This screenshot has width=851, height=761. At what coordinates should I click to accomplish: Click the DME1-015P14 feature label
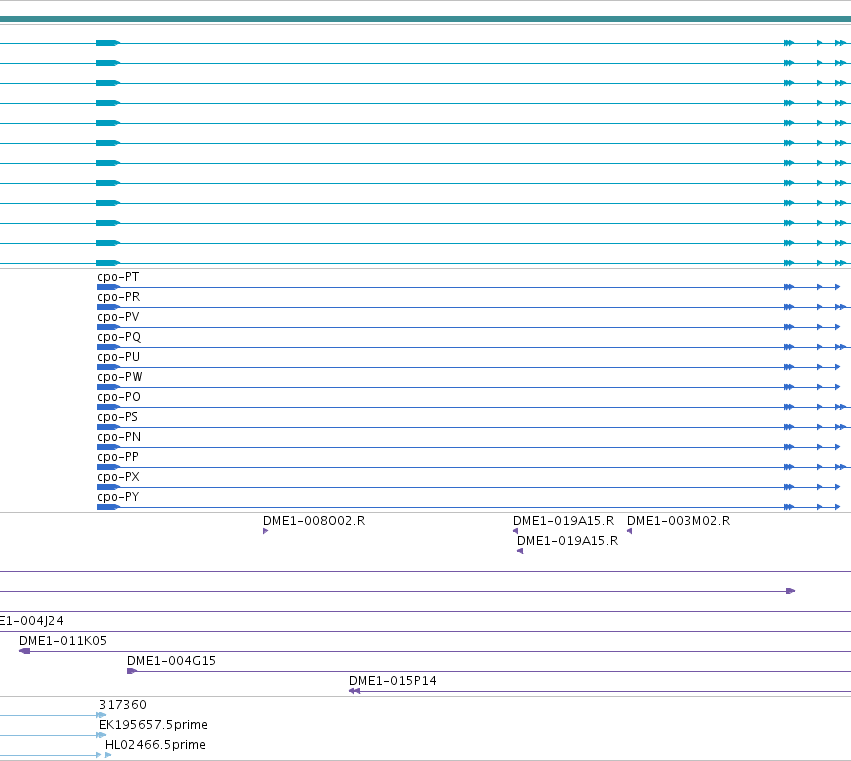392,681
